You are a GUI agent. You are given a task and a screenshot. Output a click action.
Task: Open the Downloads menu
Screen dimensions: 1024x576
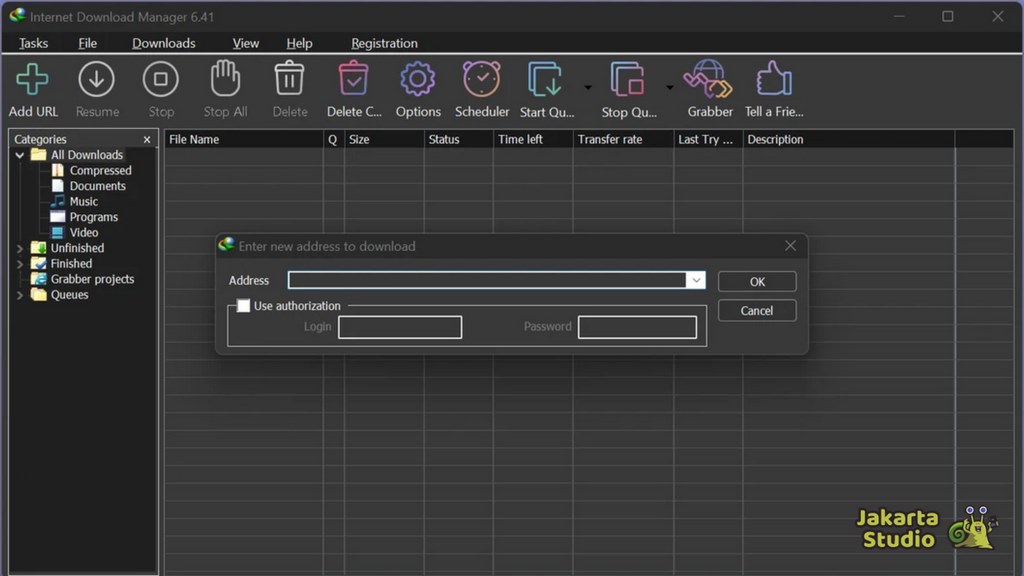163,43
